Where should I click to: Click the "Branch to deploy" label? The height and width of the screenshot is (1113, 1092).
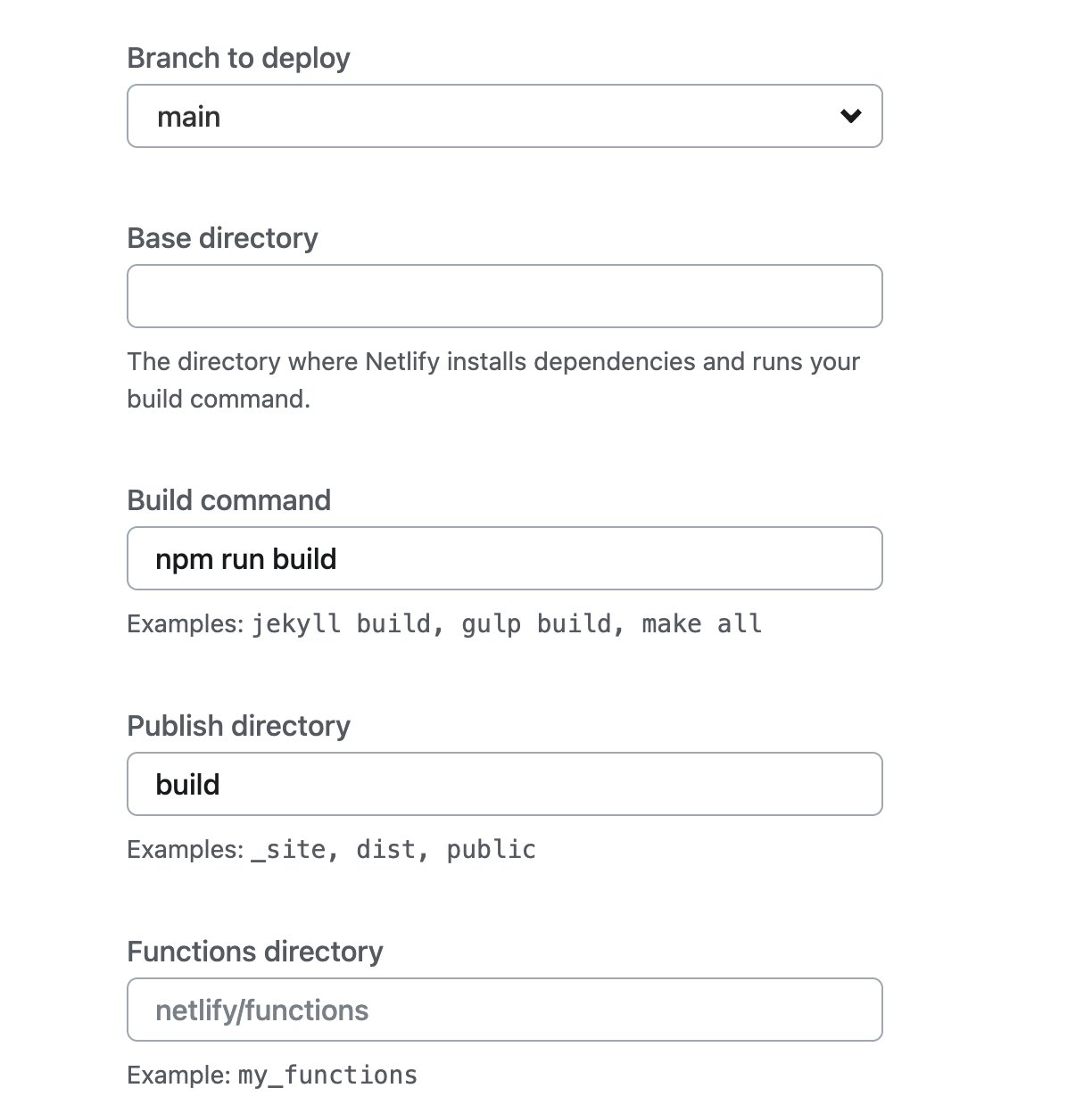pos(238,58)
